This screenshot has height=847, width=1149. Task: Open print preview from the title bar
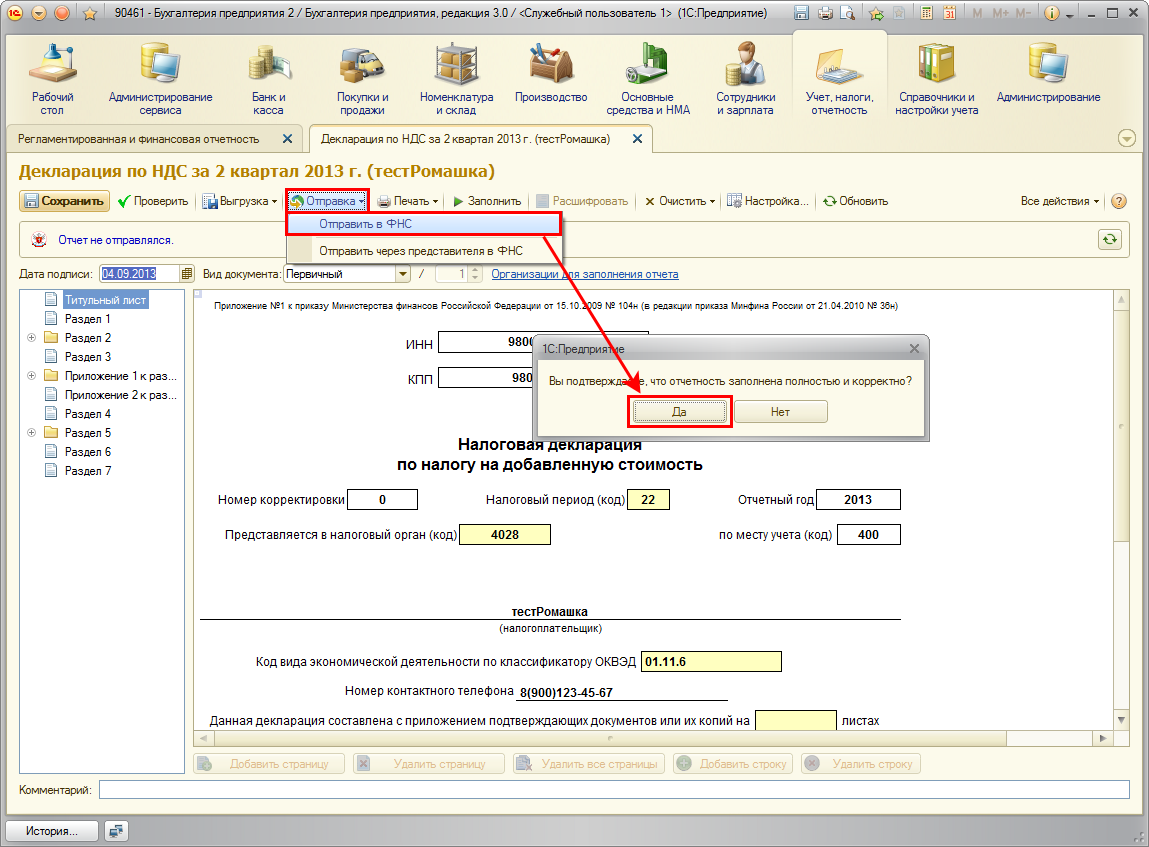[847, 13]
